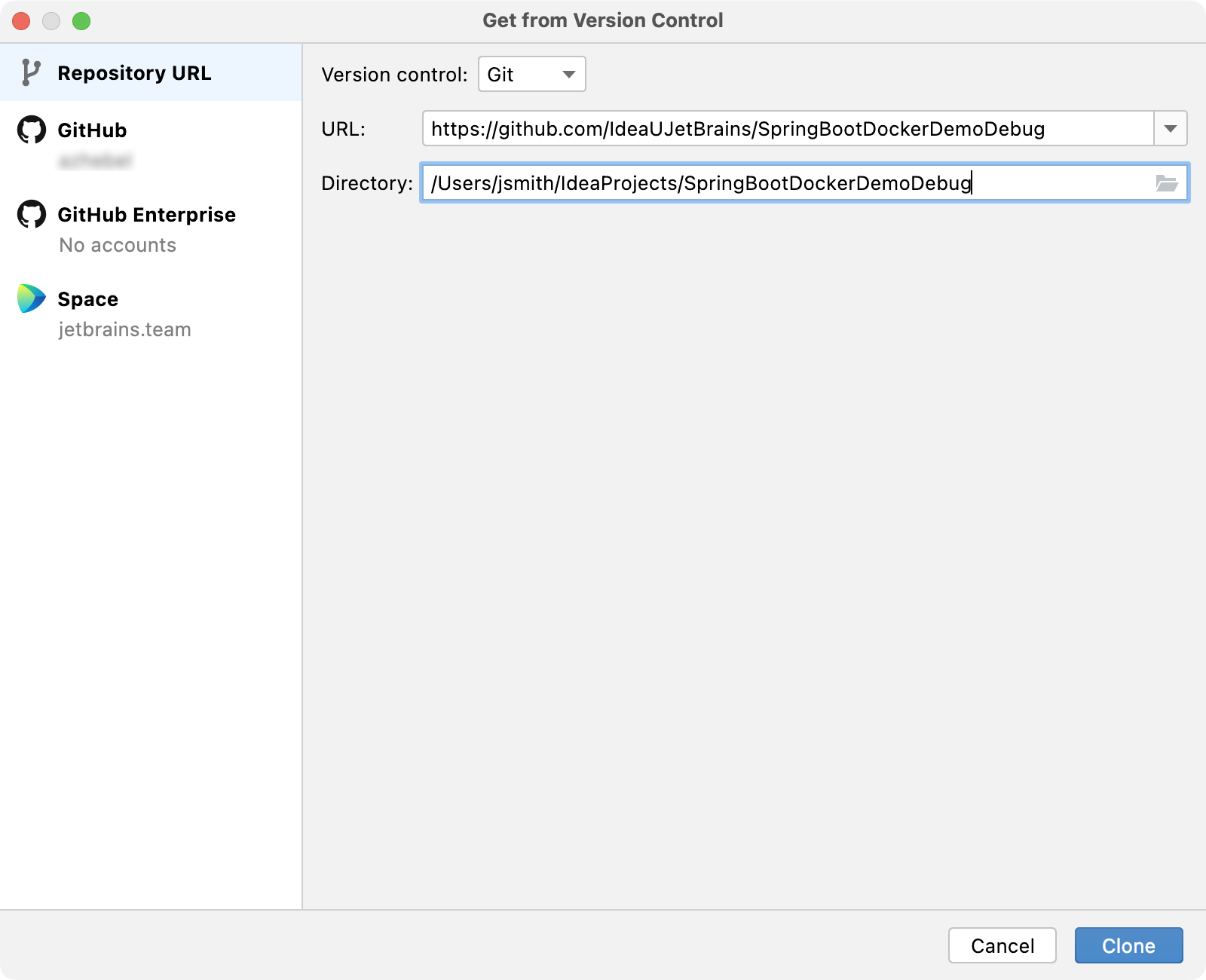1206x980 pixels.
Task: Select the Repository URL tab
Action: (x=151, y=72)
